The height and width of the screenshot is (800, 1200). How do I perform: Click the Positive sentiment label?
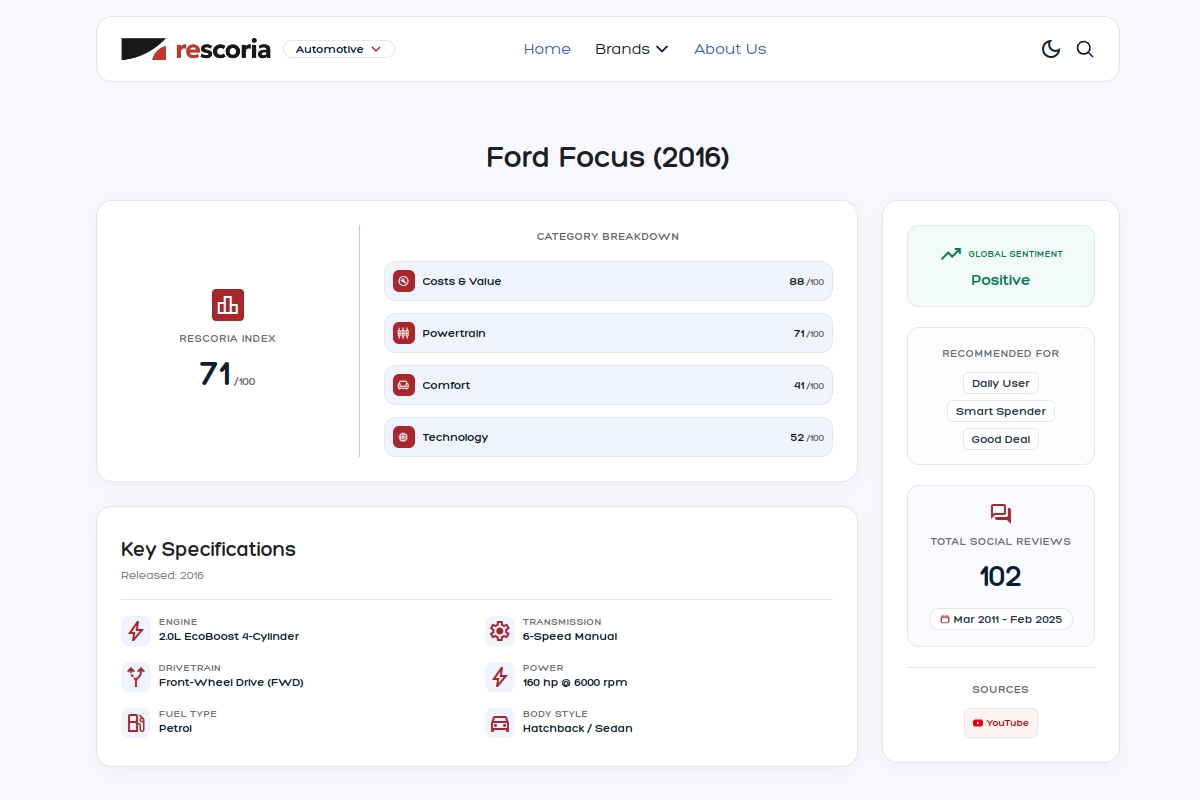coord(1001,280)
